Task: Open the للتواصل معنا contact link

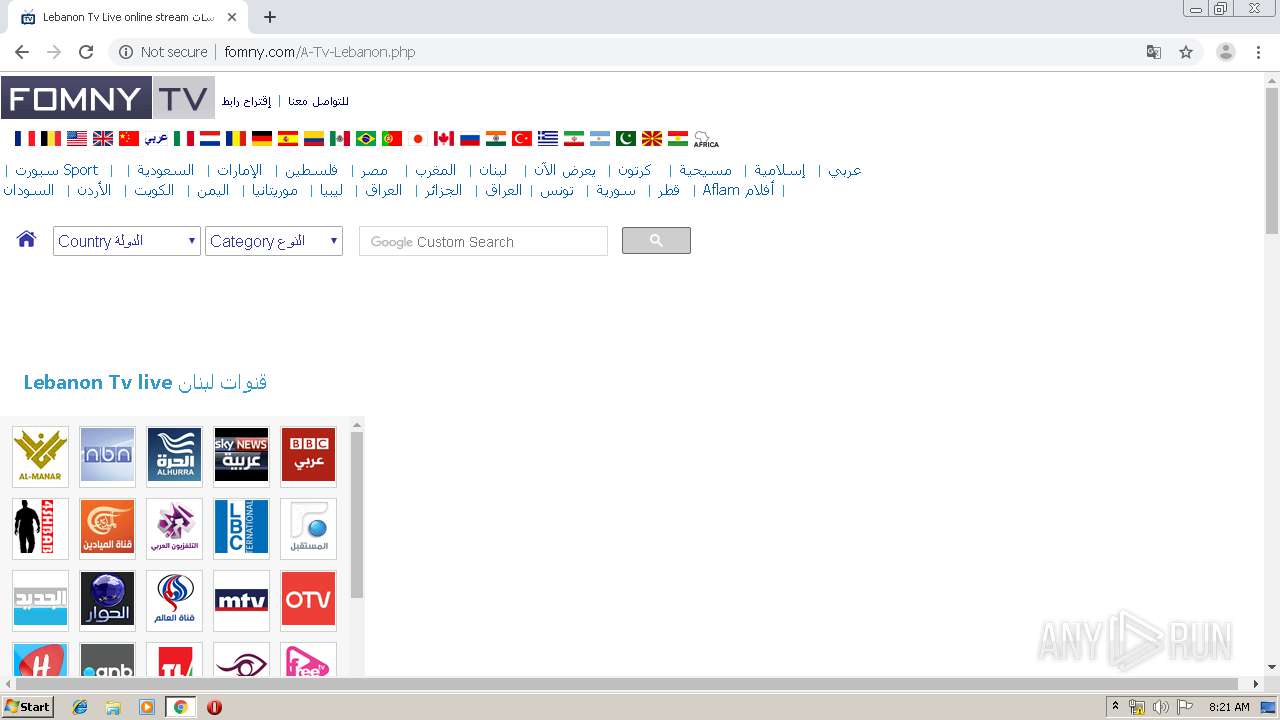Action: [318, 101]
